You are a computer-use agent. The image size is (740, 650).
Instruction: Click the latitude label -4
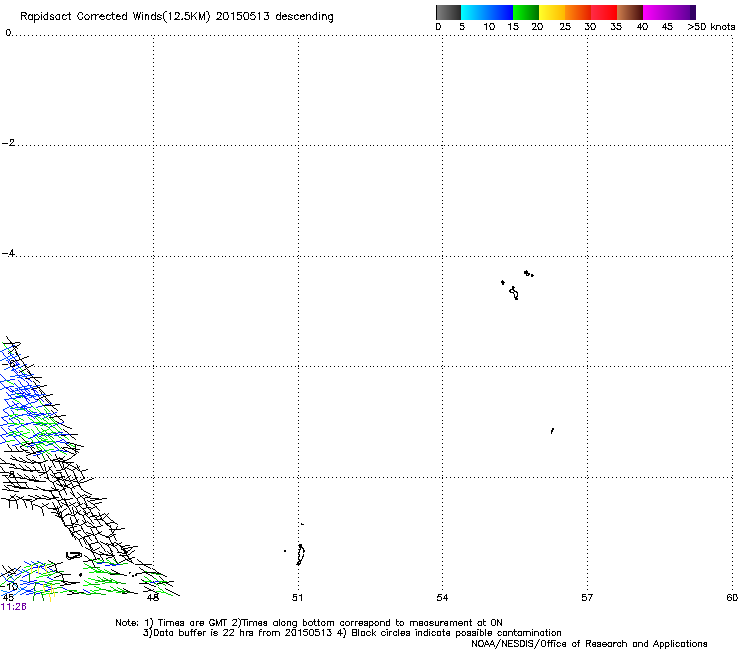[x=8, y=253]
